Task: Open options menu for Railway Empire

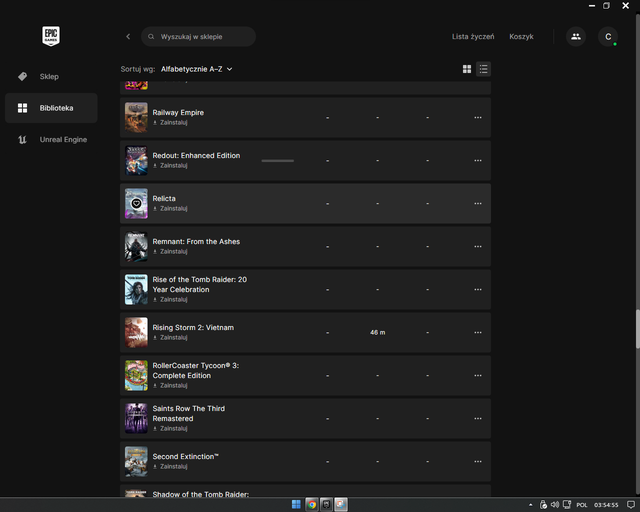Action: click(x=478, y=118)
